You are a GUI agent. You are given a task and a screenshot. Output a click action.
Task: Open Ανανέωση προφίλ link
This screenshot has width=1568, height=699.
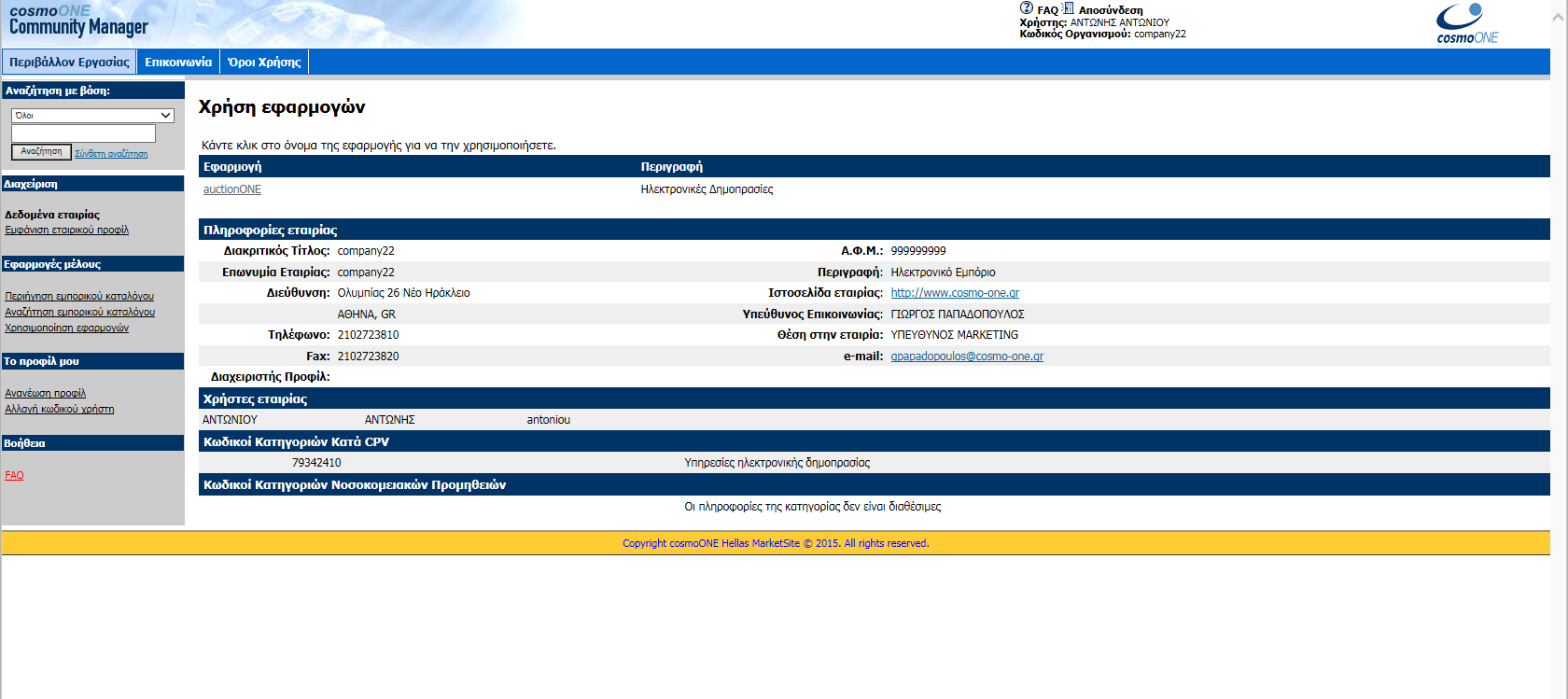[x=45, y=393]
